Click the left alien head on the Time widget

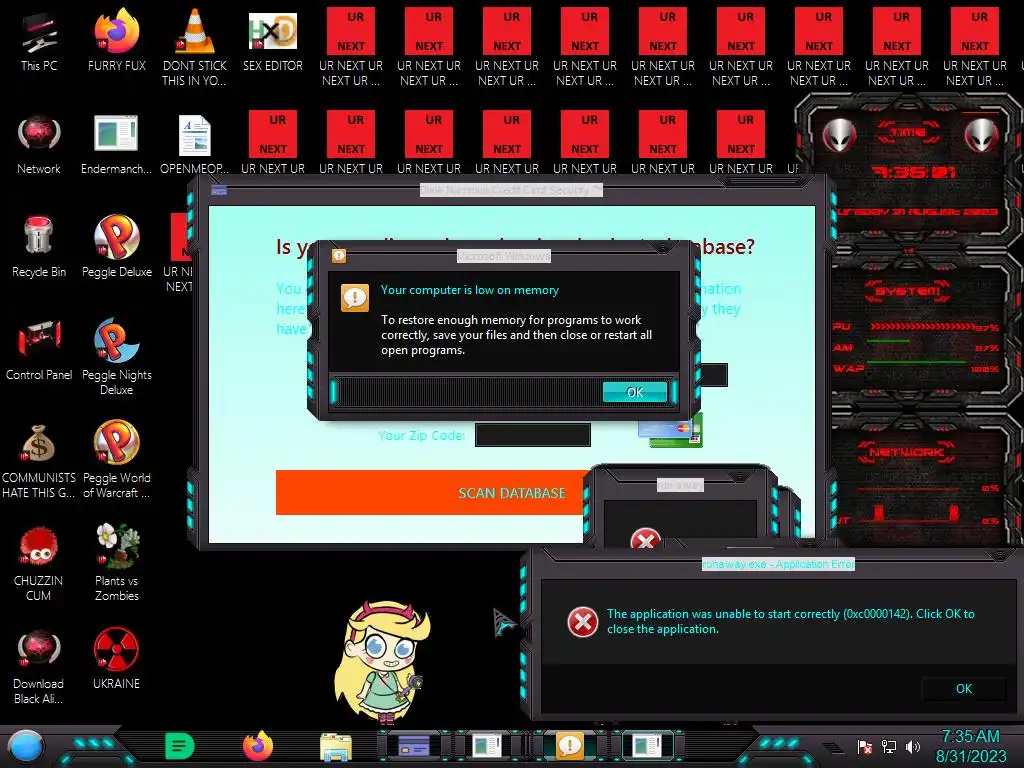click(x=839, y=135)
